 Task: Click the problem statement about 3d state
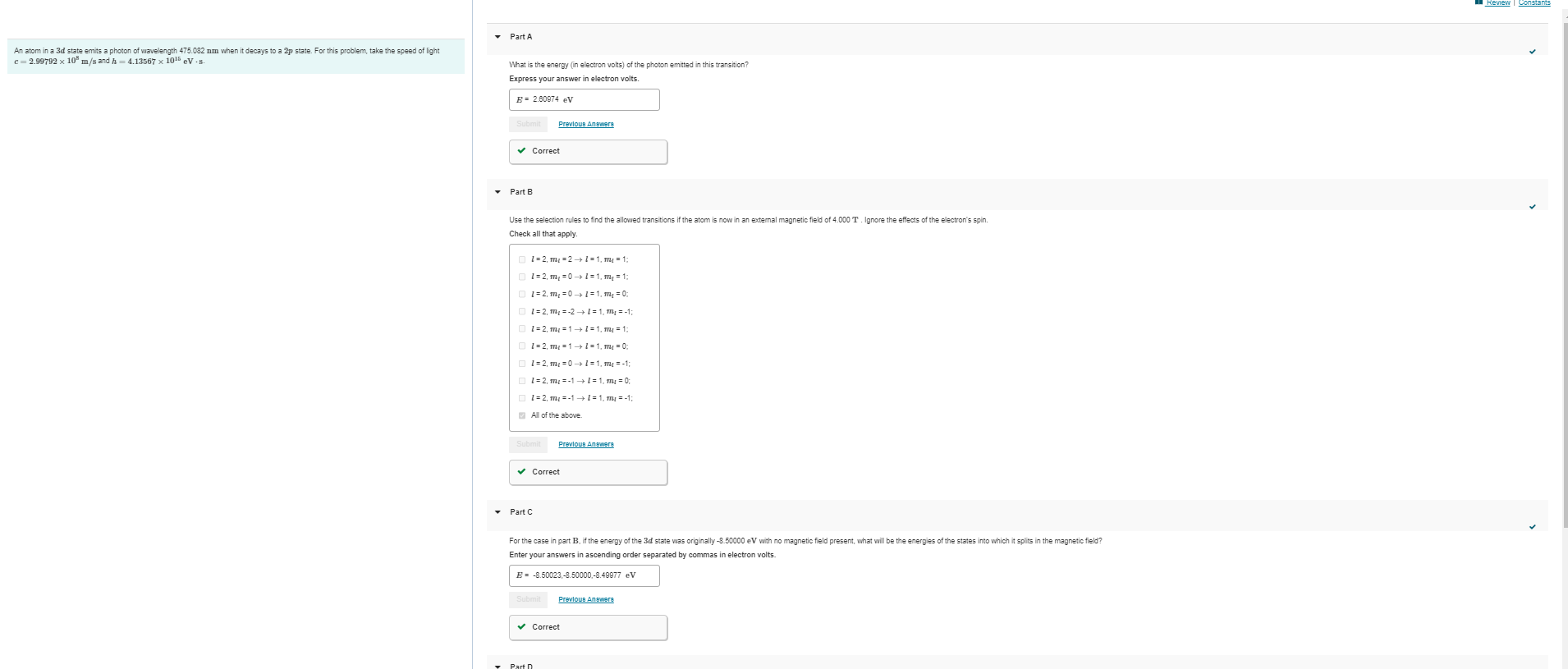coord(227,56)
